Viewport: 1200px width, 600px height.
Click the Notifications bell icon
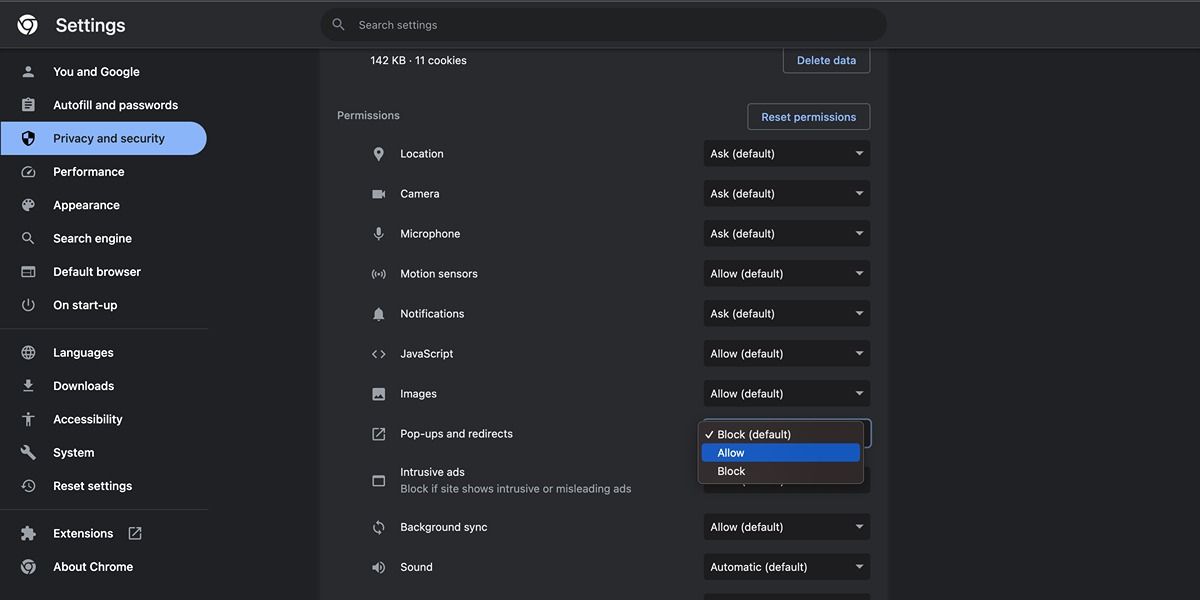(378, 313)
